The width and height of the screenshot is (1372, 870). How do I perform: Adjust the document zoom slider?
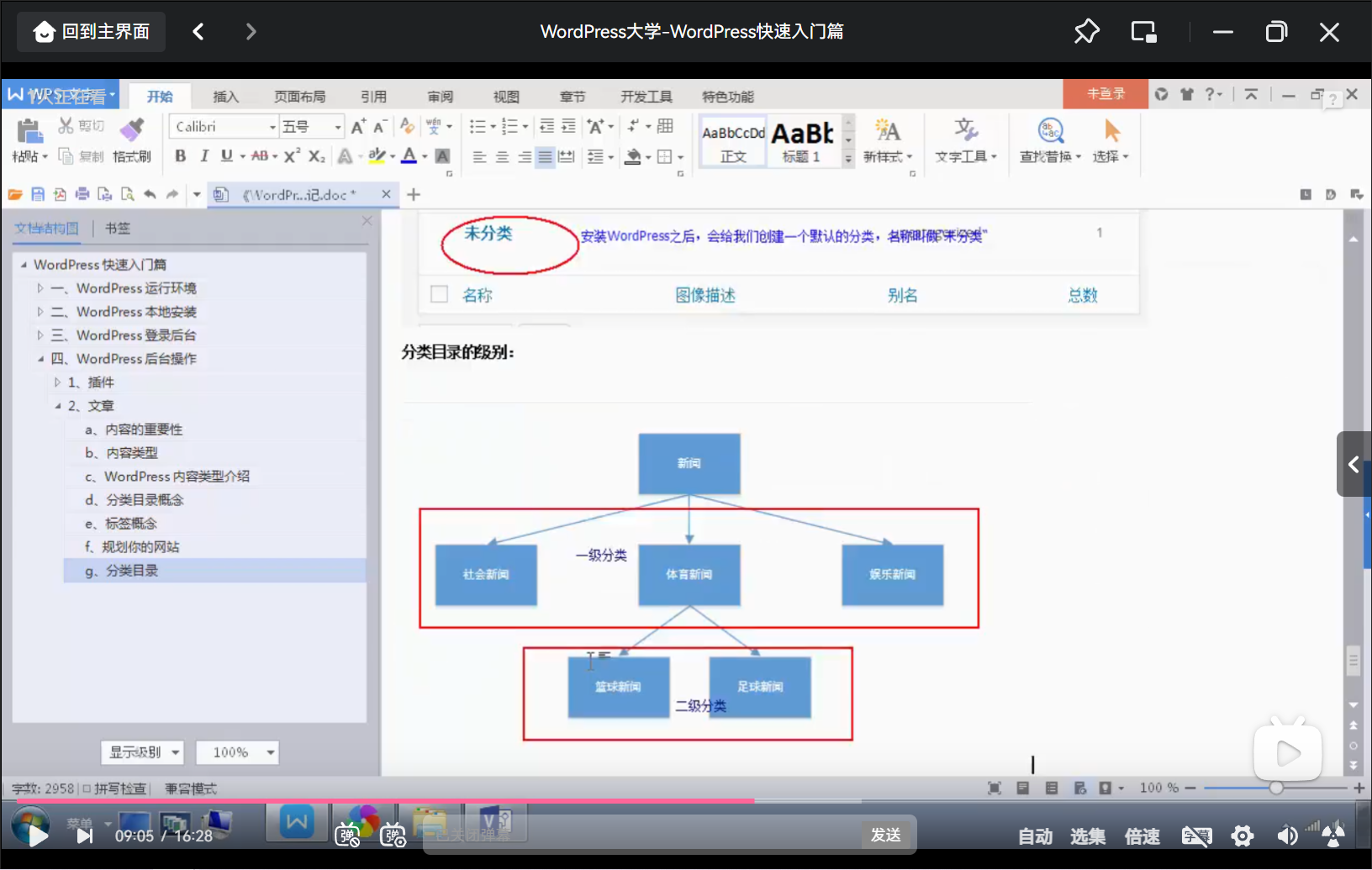(1276, 788)
